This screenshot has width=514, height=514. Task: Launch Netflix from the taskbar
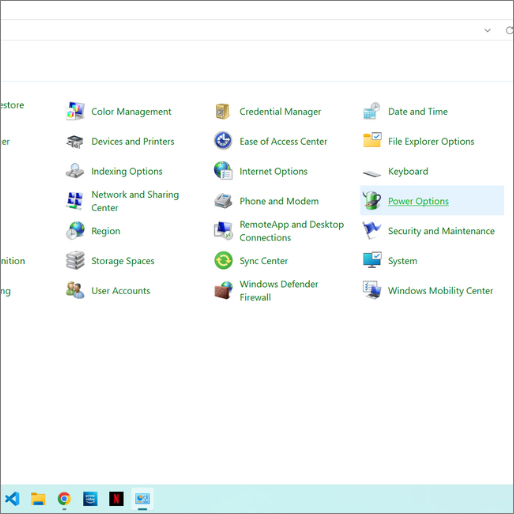click(x=116, y=499)
